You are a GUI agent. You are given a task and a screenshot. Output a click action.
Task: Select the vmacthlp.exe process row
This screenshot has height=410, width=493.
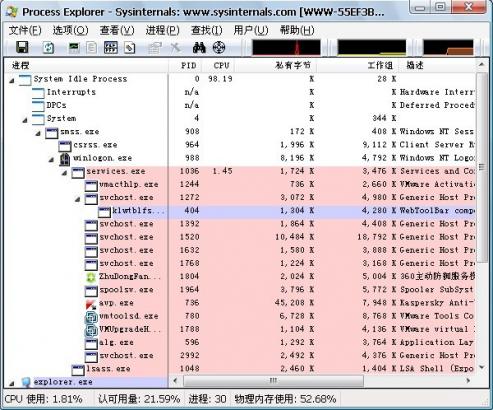240,184
